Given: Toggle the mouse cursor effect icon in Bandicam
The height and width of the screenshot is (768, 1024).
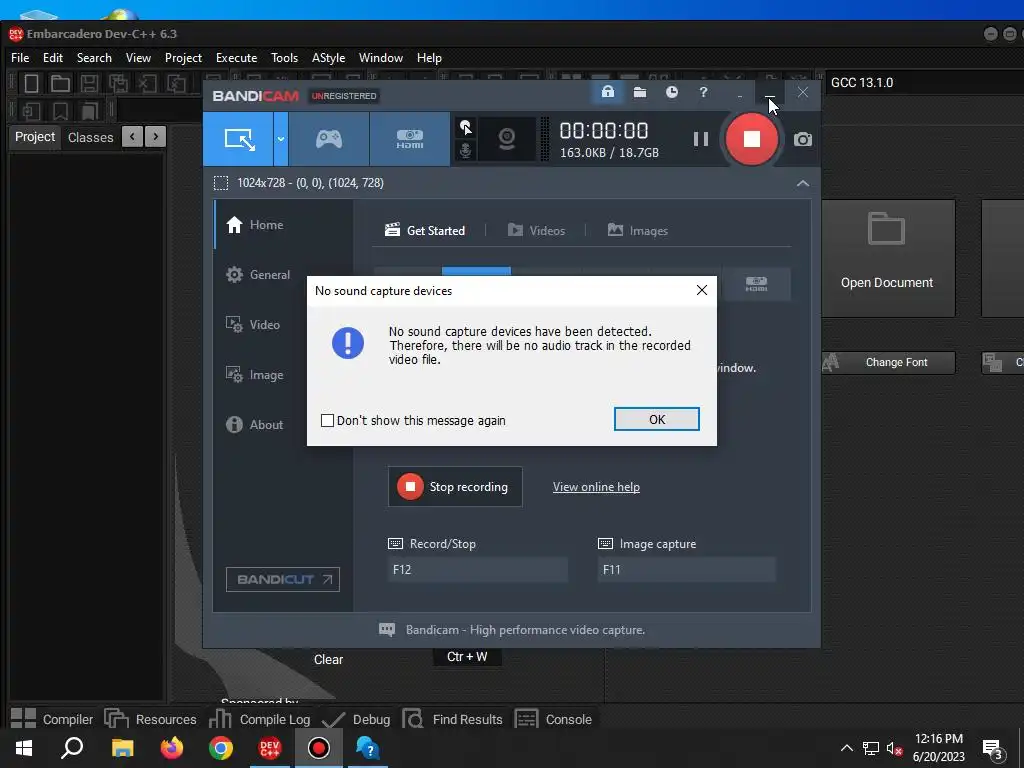Looking at the screenshot, I should coord(465,127).
